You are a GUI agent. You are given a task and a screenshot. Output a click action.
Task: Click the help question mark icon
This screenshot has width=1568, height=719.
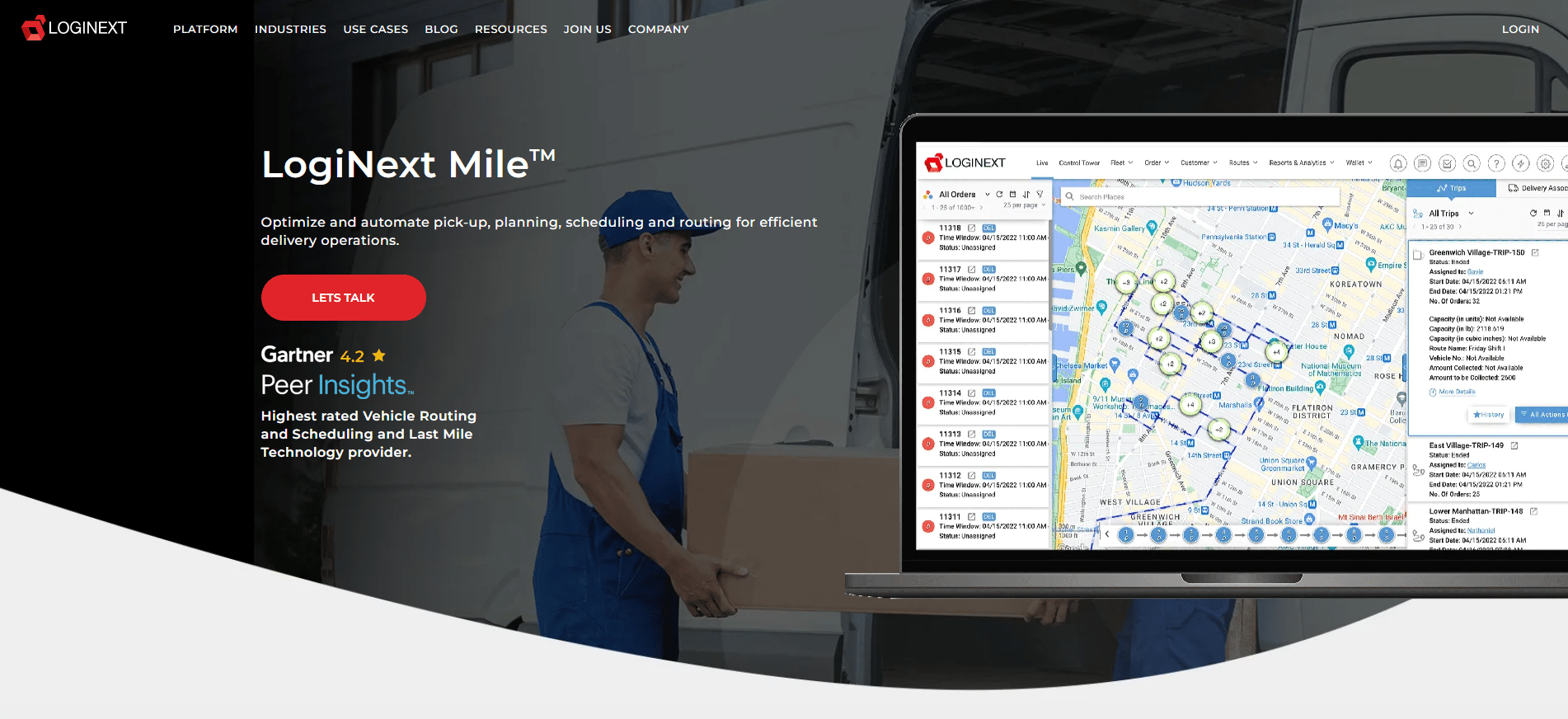[x=1496, y=163]
